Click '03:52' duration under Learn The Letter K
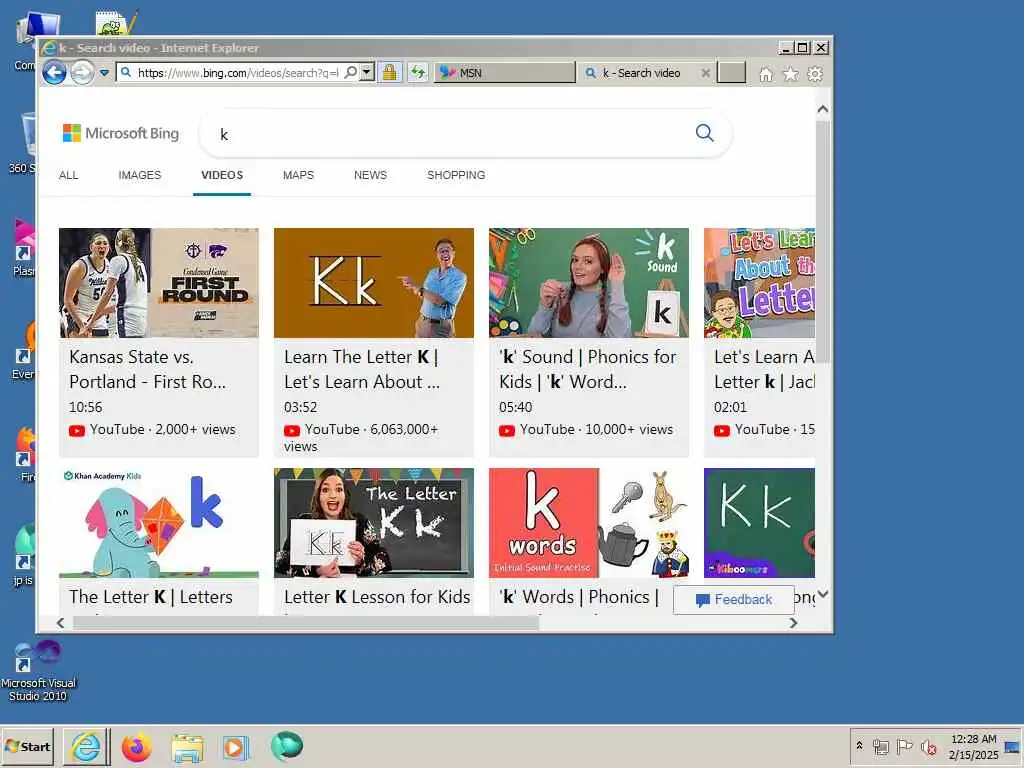The image size is (1024, 768). (300, 407)
